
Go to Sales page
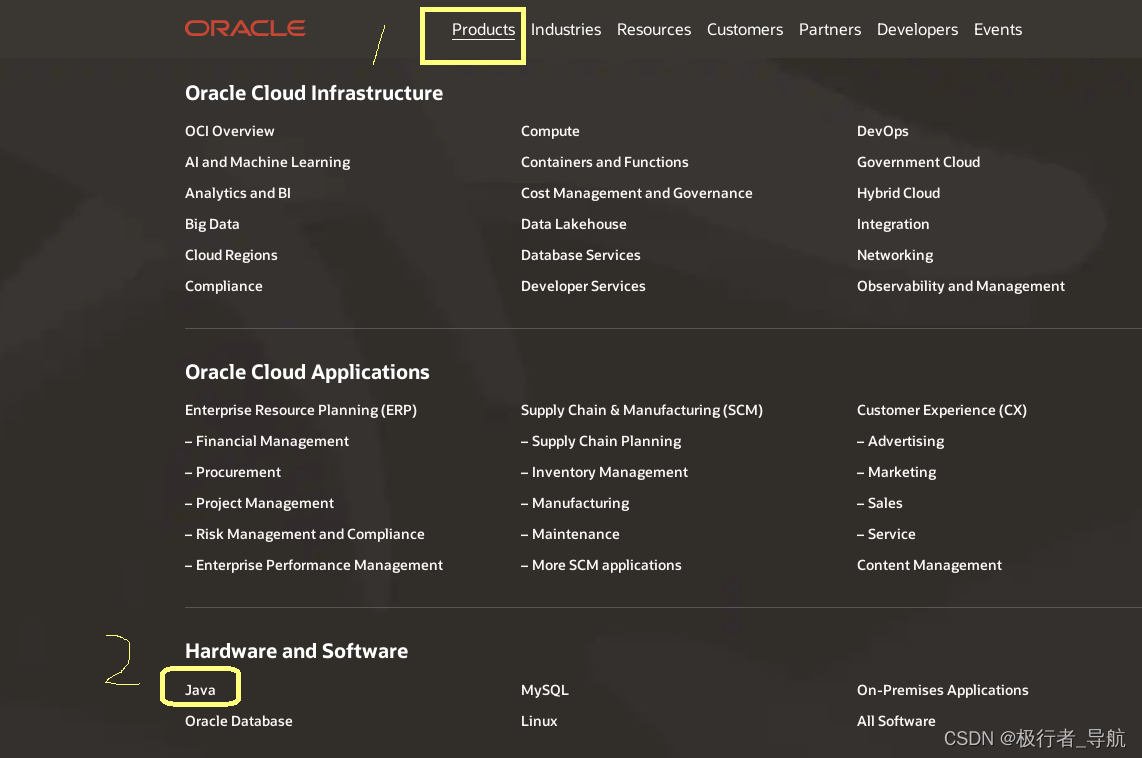pyautogui.click(x=880, y=503)
